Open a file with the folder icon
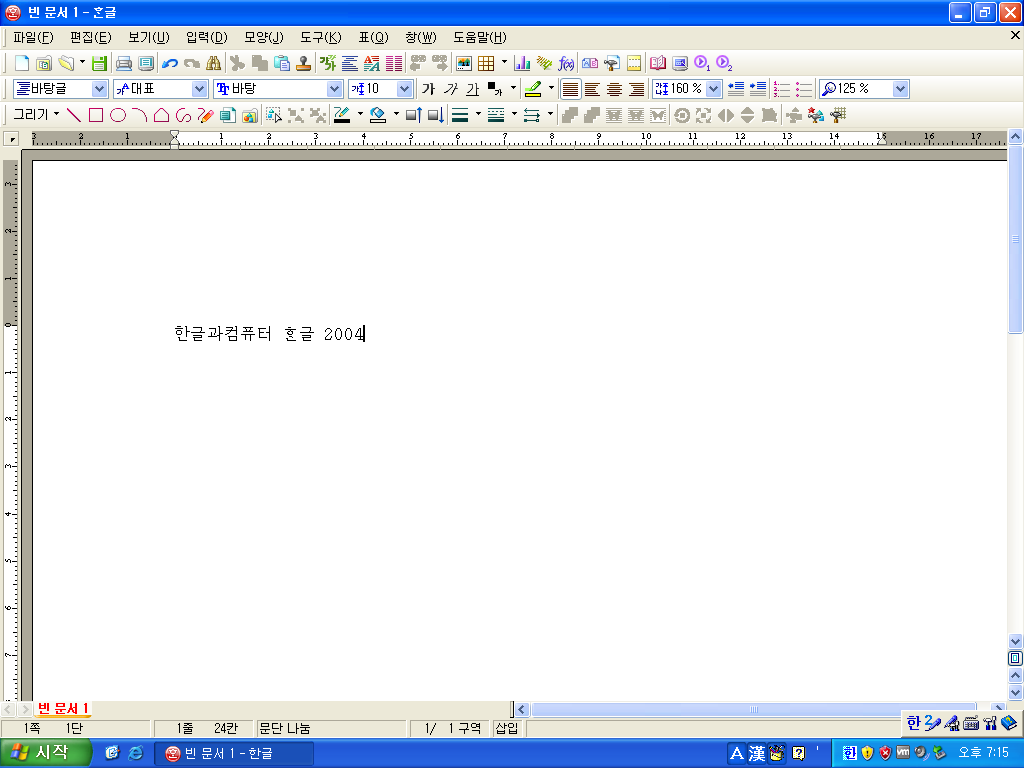Screen dimensions: 1024x768 click(x=66, y=63)
